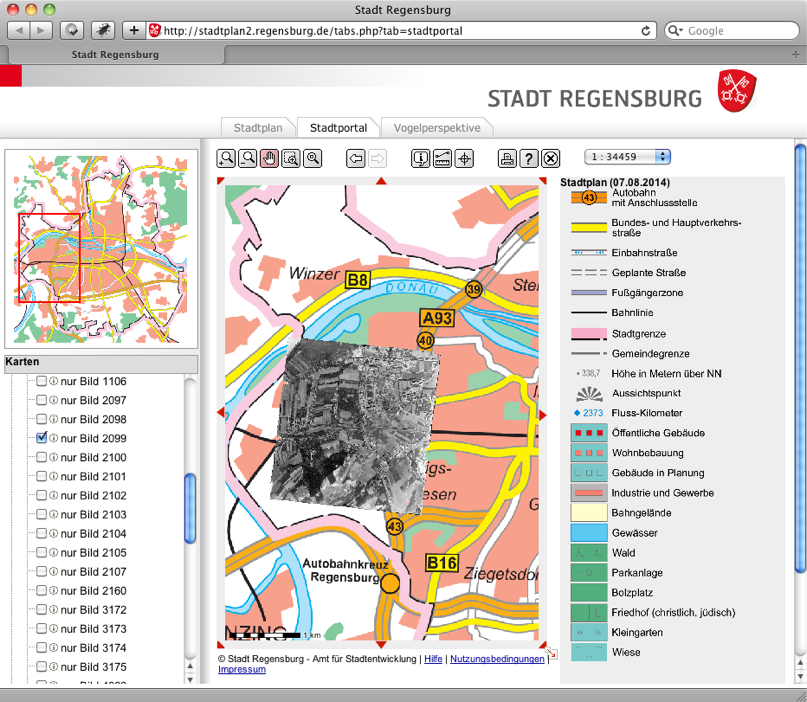Open the Hilfe link
807x702 pixels.
pyautogui.click(x=433, y=659)
